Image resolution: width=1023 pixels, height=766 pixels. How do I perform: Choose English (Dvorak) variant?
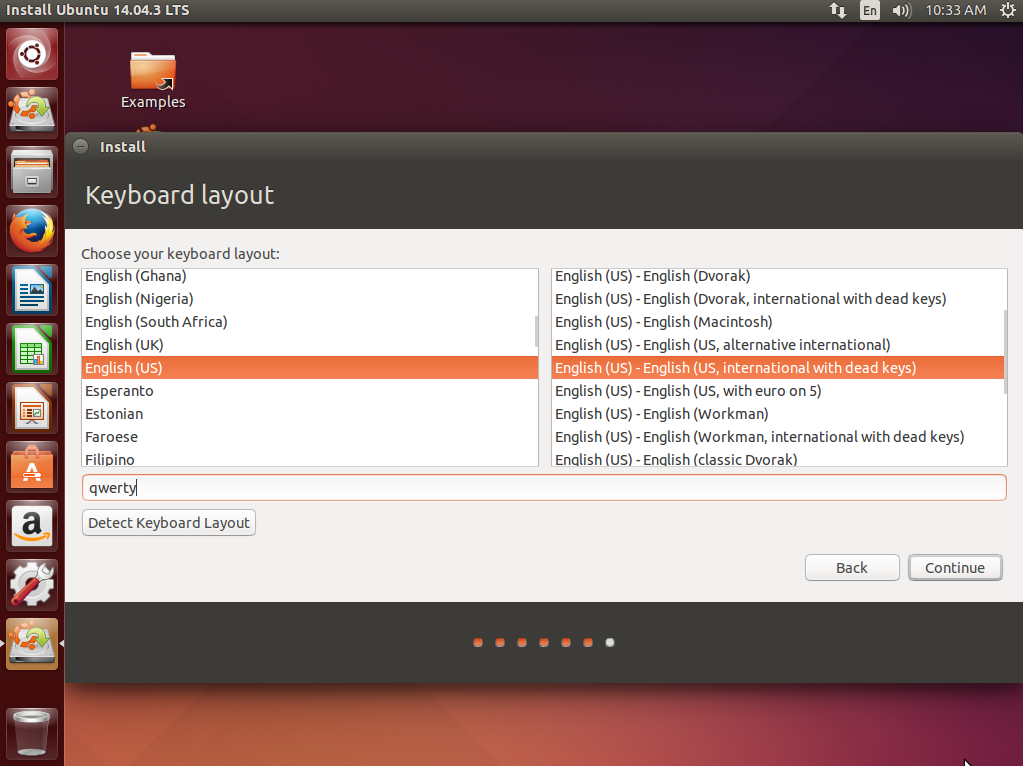[x=778, y=276]
